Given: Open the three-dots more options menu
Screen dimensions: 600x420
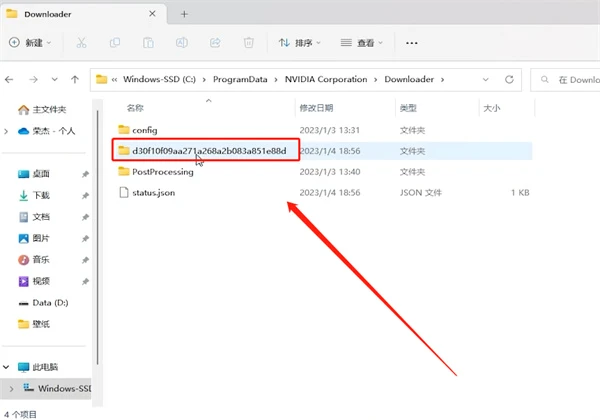Looking at the screenshot, I should click(x=411, y=43).
